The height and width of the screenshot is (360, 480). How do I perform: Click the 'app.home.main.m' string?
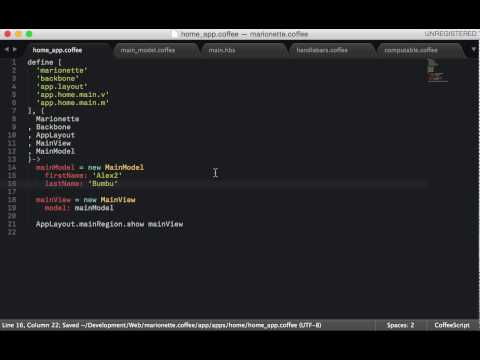[x=73, y=103]
